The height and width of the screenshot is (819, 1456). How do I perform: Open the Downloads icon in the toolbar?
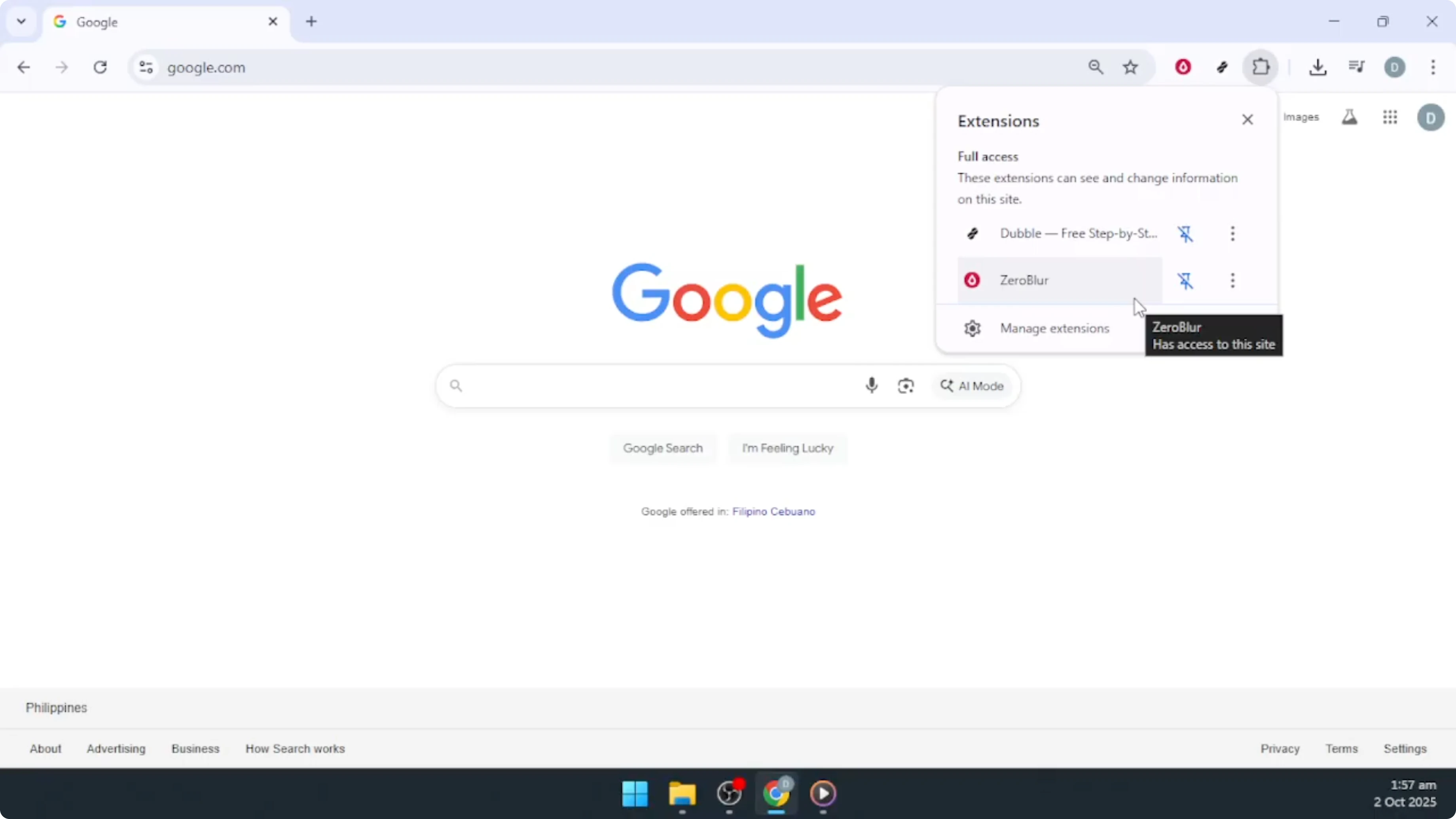(x=1318, y=67)
